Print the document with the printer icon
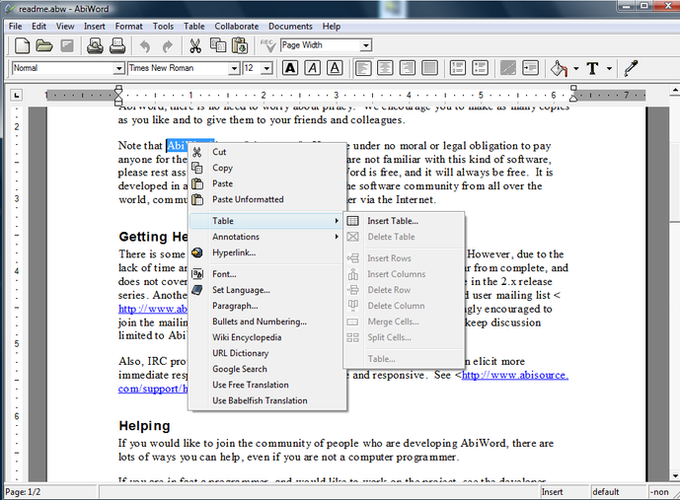 tap(117, 45)
